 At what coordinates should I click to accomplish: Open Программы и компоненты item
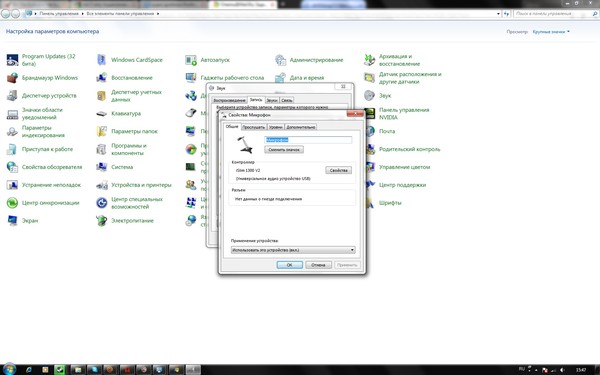tap(122, 149)
